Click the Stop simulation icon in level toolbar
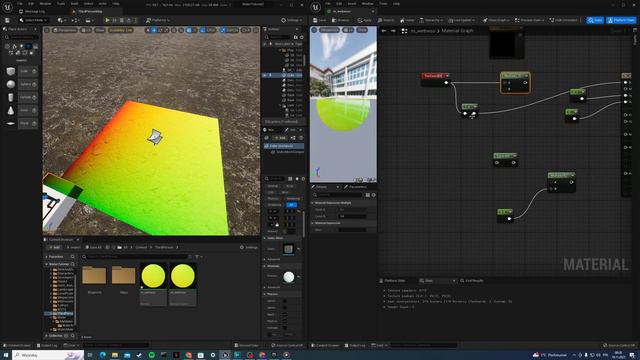 point(122,20)
